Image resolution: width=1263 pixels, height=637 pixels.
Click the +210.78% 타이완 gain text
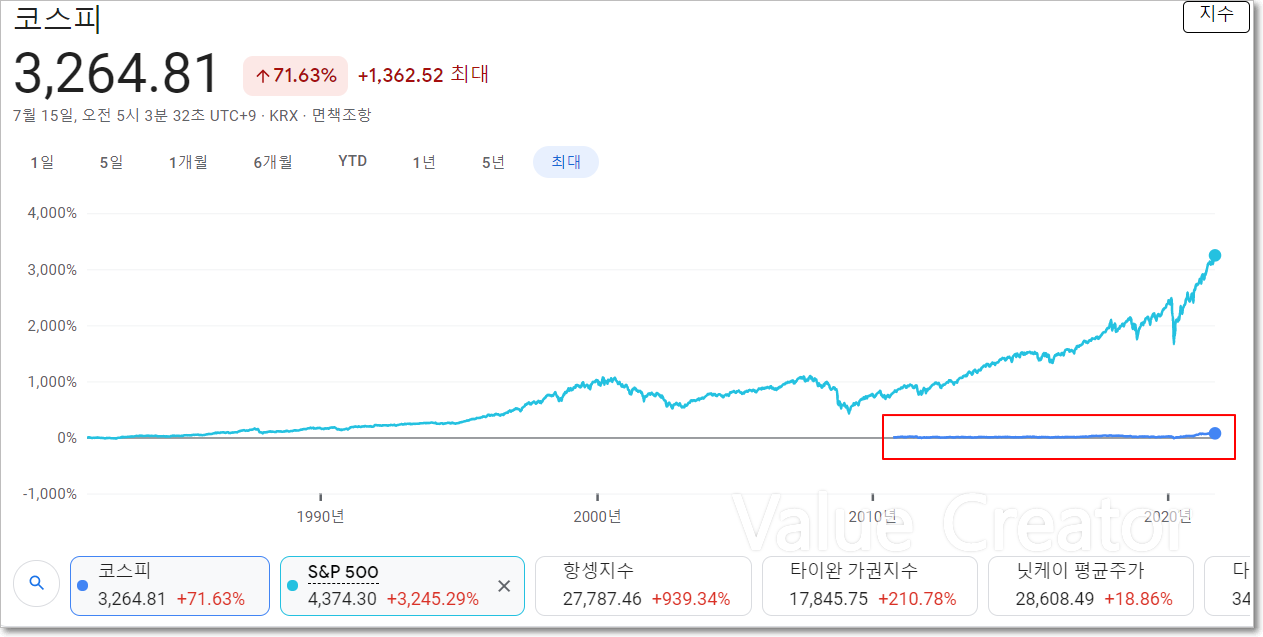pos(917,599)
